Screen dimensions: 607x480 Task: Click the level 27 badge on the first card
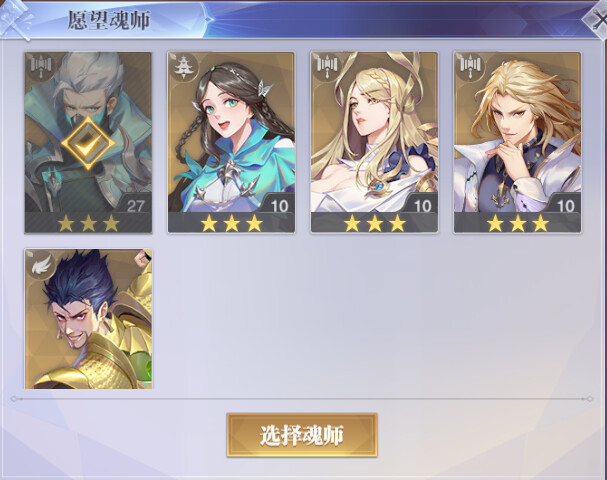pyautogui.click(x=135, y=205)
